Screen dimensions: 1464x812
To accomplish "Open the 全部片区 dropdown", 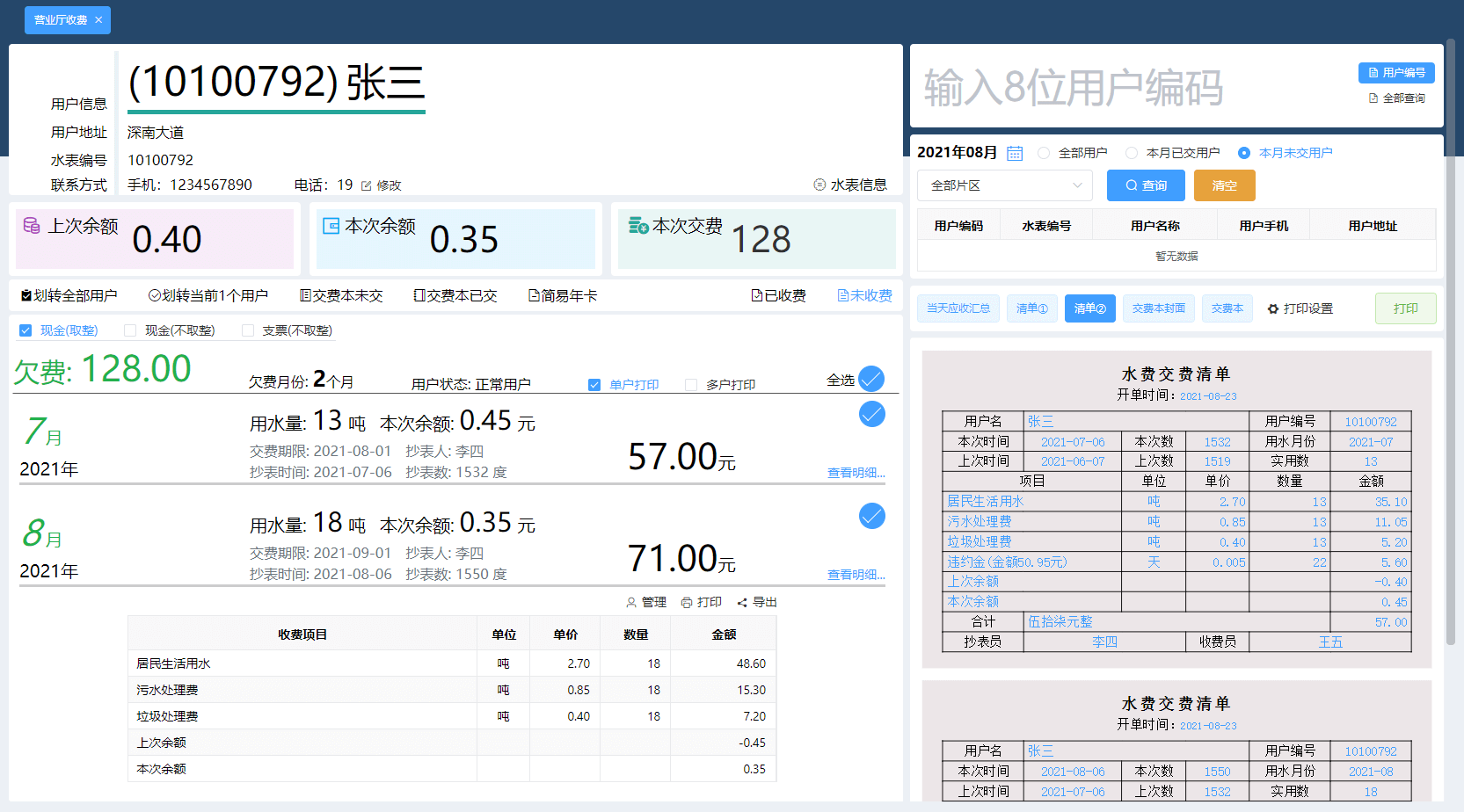I will (1003, 185).
